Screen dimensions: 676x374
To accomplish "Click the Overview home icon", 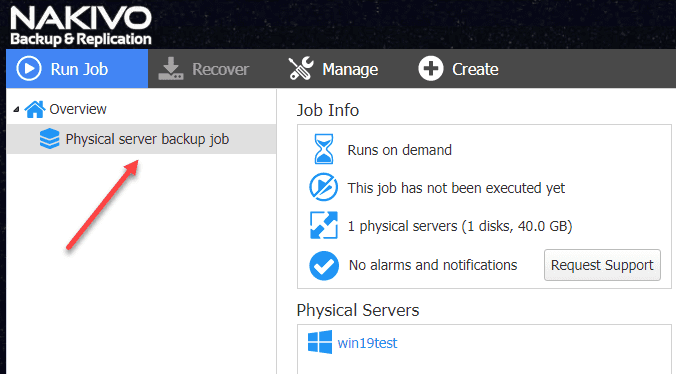I will click(35, 109).
